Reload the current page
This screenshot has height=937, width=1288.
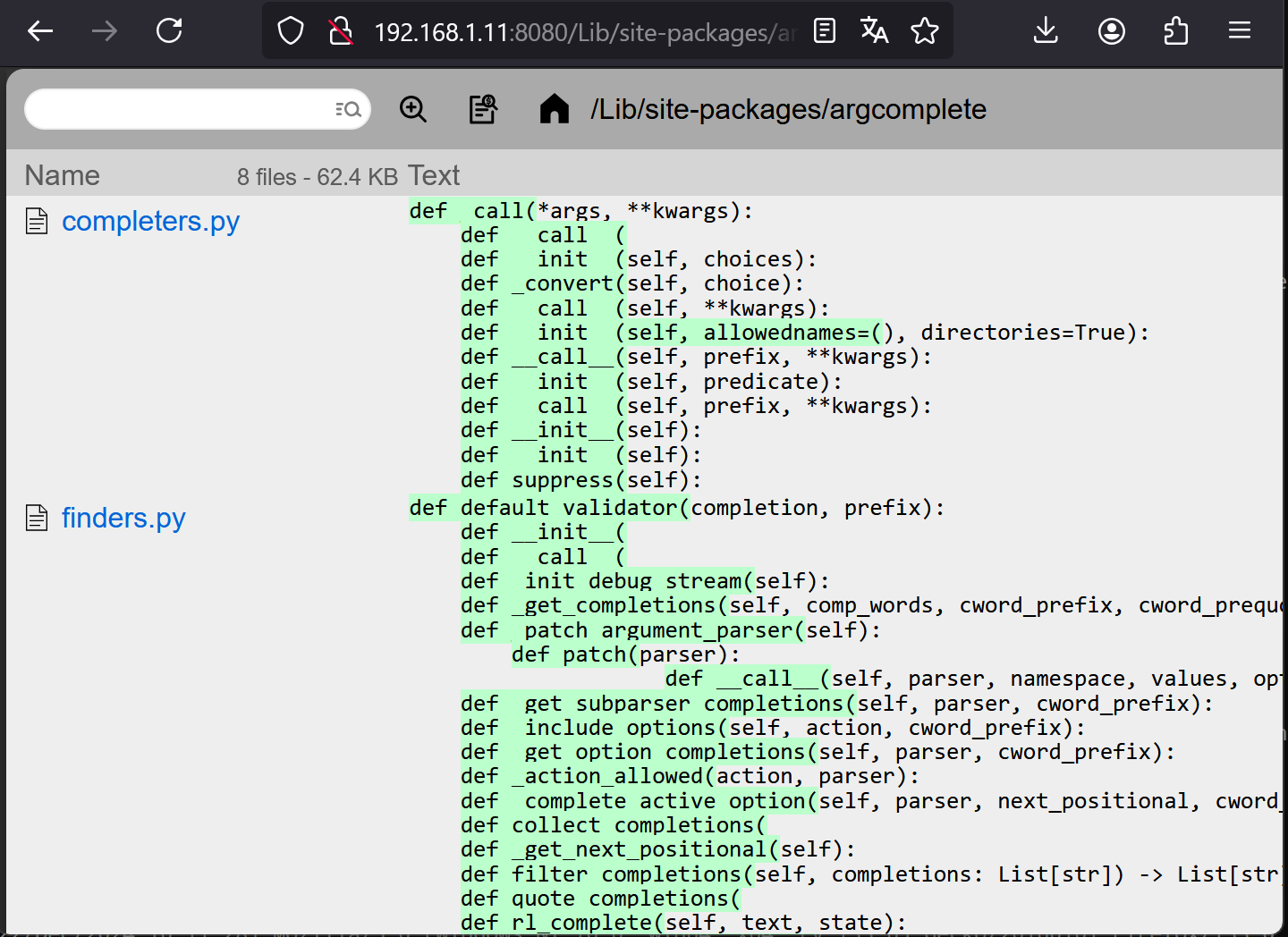pyautogui.click(x=169, y=32)
